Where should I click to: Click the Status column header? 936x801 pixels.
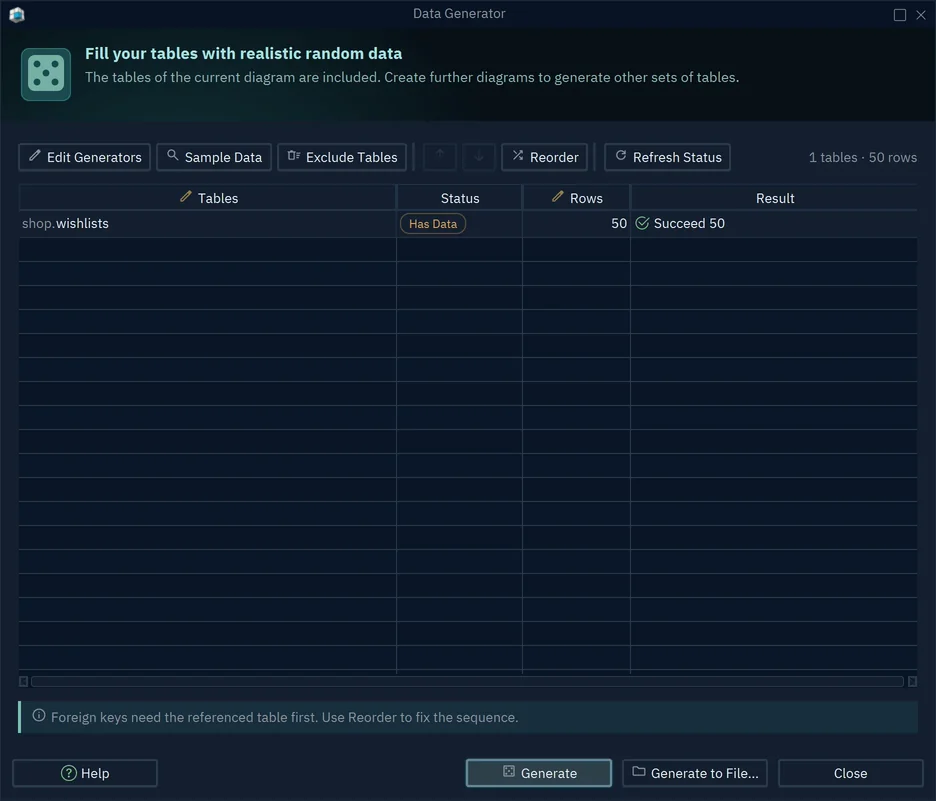click(x=460, y=198)
